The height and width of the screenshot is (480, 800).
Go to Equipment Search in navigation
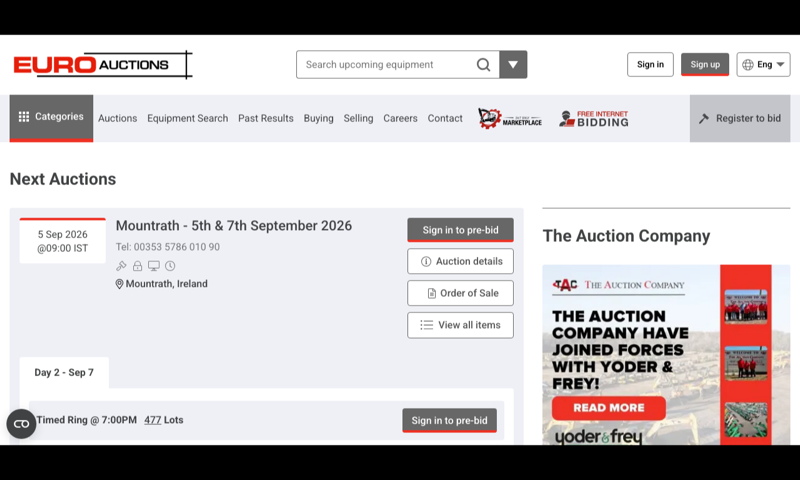coord(188,118)
